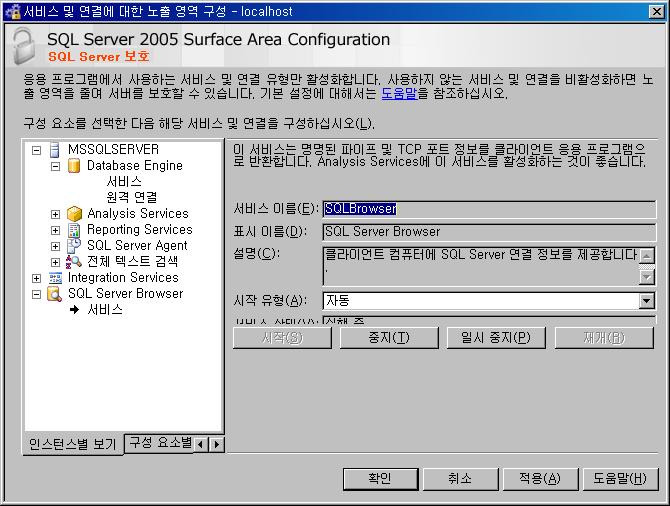Viewport: 670px width, 506px height.
Task: Click the SQL Server Browser magnifier icon
Action: click(x=55, y=294)
